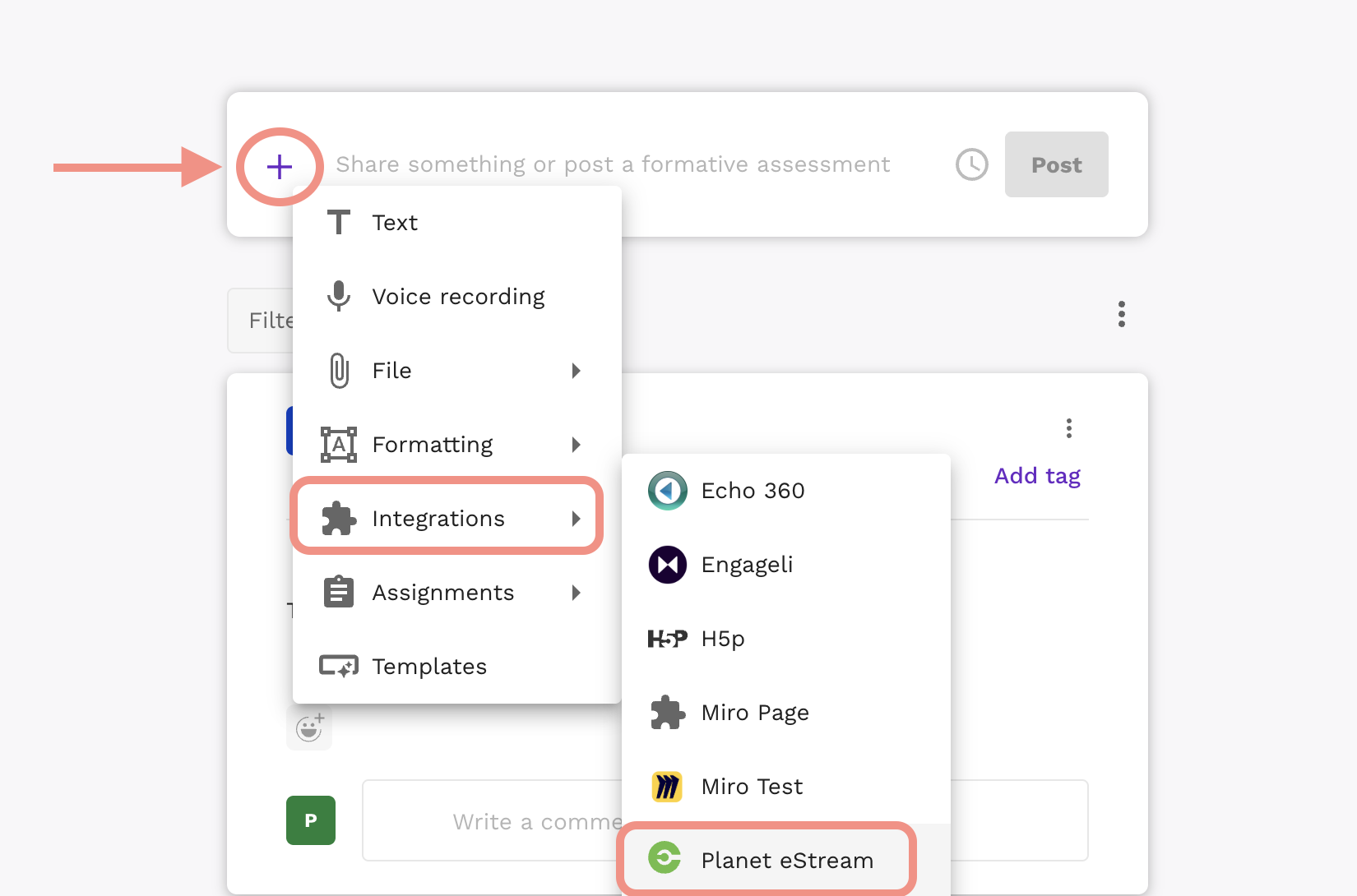1357x896 pixels.
Task: Choose Templates from the add menu
Action: (457, 667)
